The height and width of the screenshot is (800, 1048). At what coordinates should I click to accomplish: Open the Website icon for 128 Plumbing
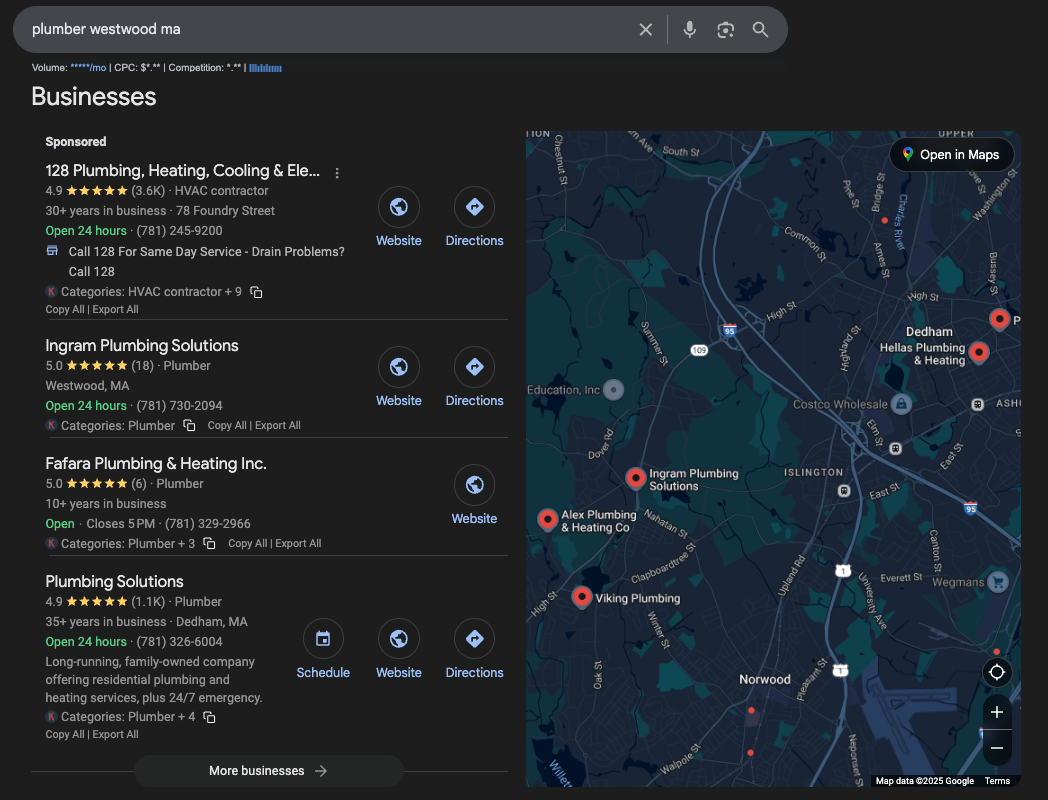(x=399, y=207)
